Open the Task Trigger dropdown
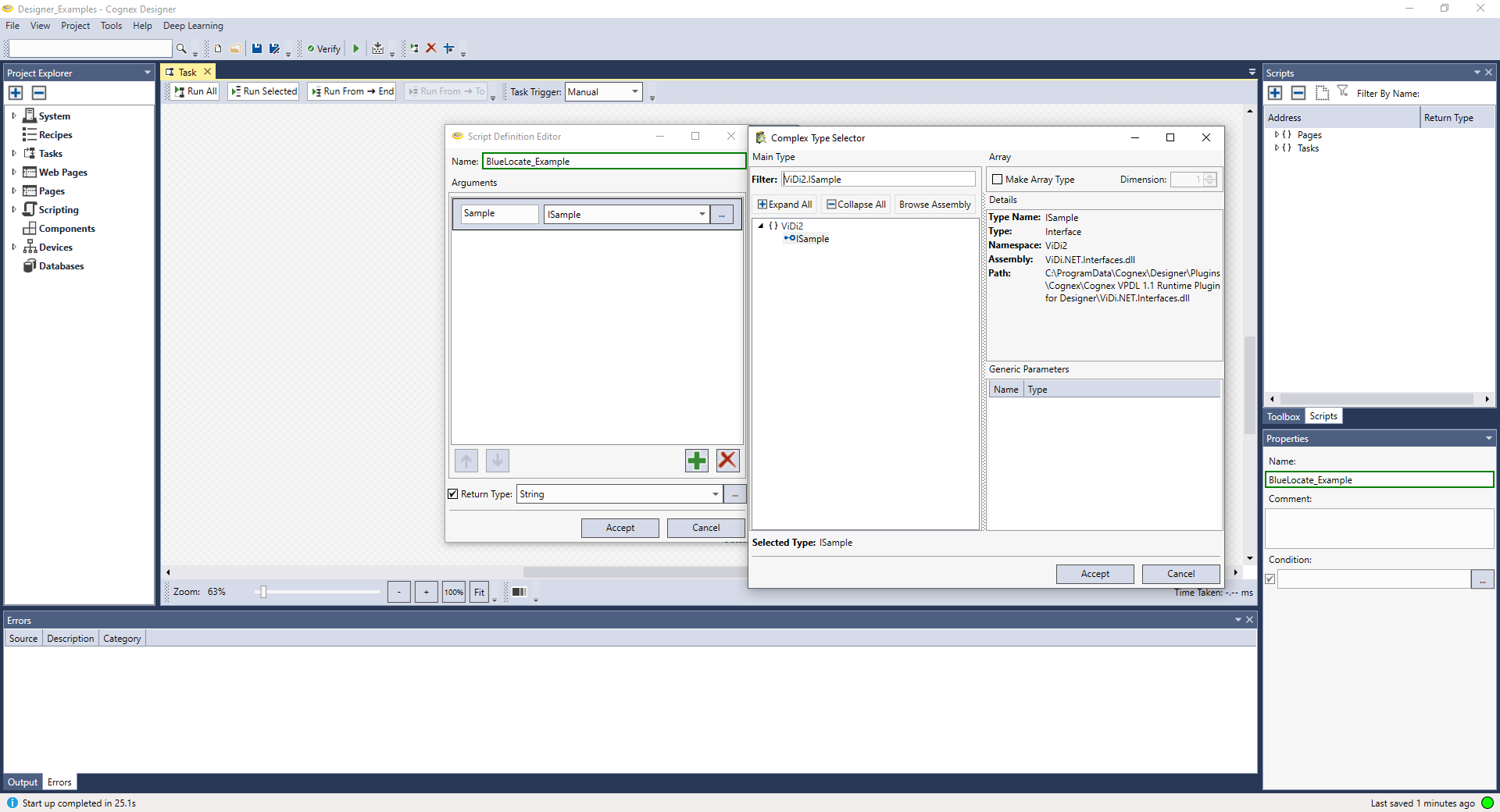Screen dimensions: 1500x812 (634, 92)
